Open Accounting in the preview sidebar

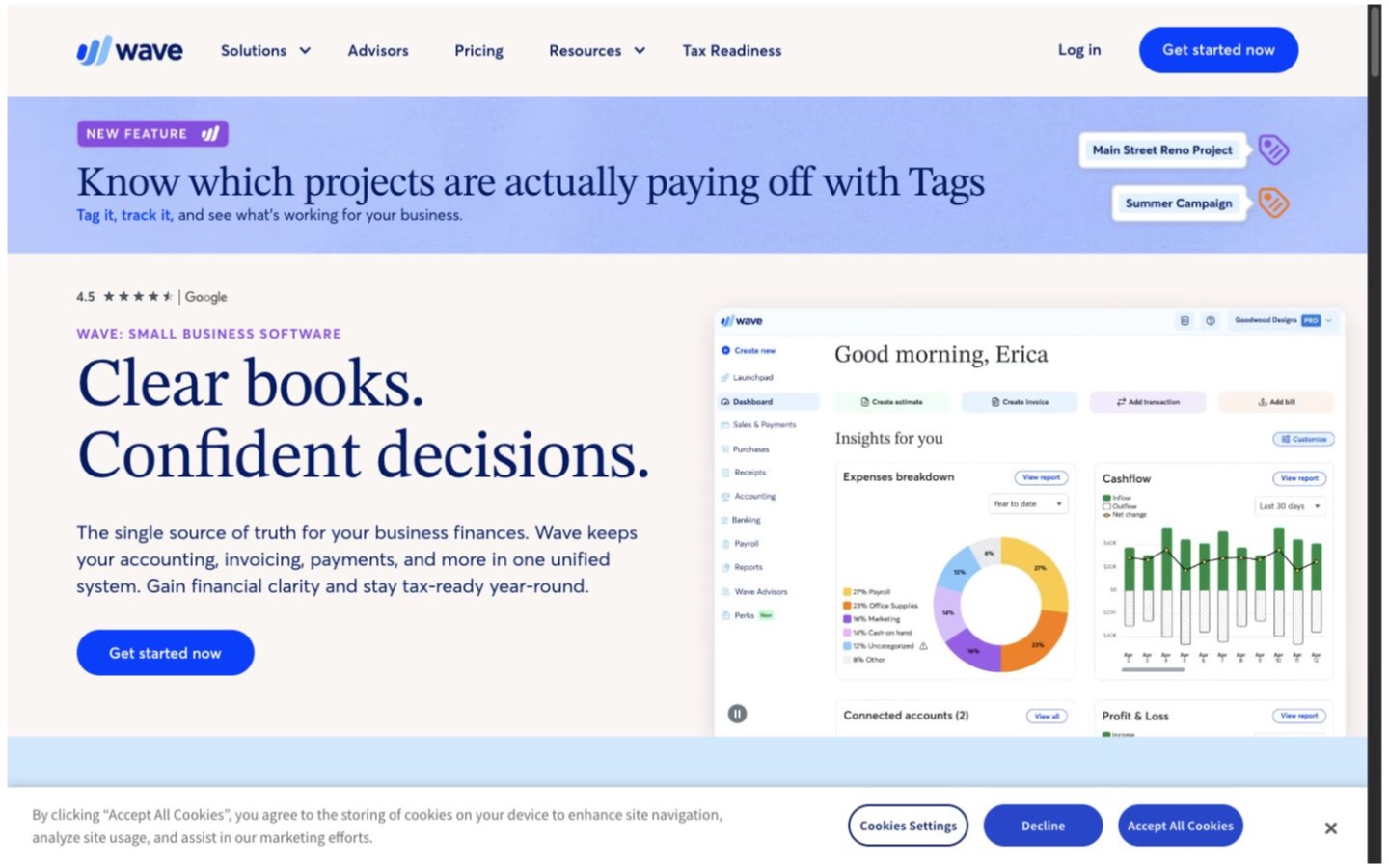754,496
